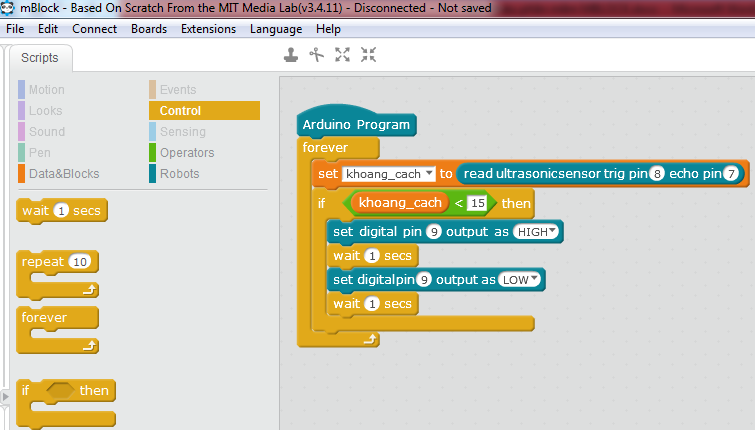755x430 pixels.
Task: Select the scissors delete tool
Action: coord(317,55)
